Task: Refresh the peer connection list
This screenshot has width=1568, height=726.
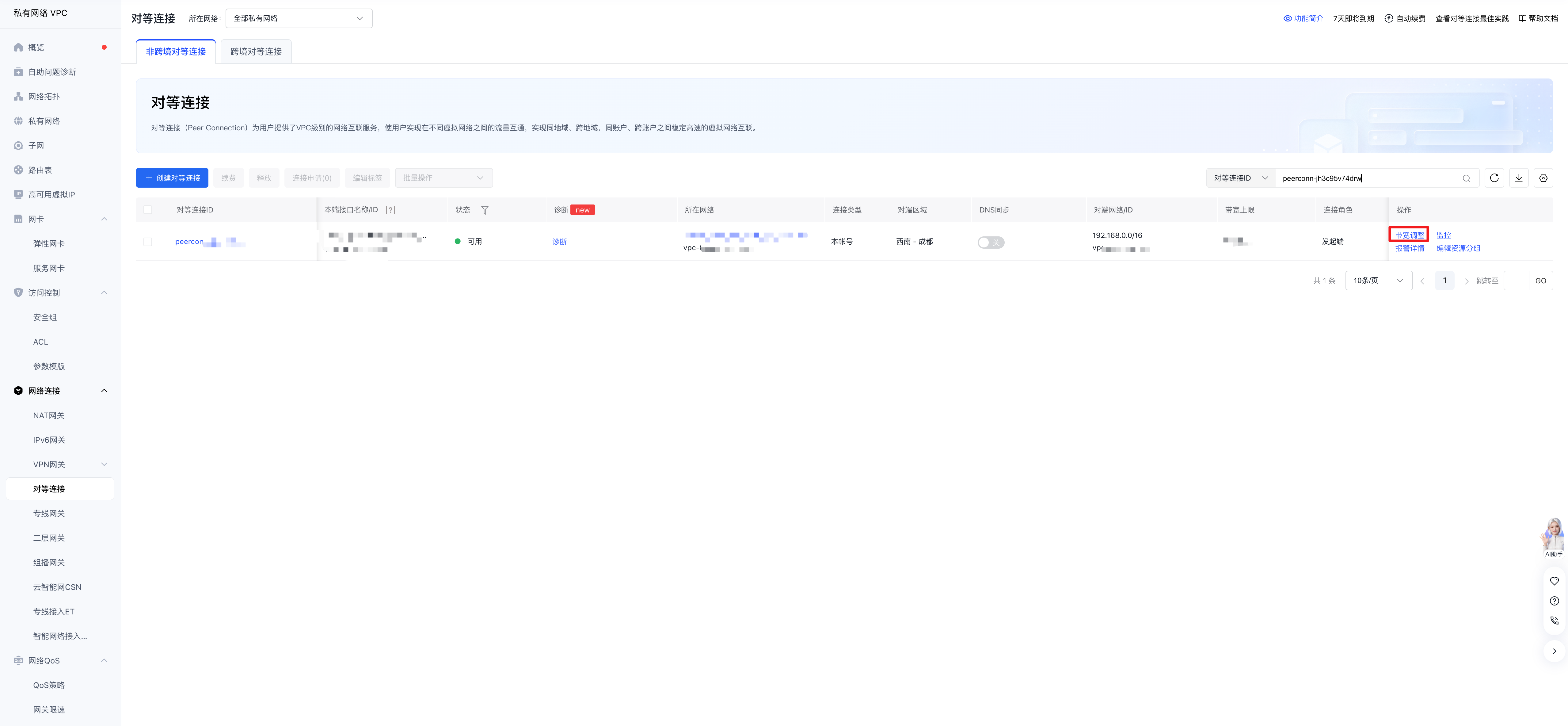Action: click(x=1494, y=178)
